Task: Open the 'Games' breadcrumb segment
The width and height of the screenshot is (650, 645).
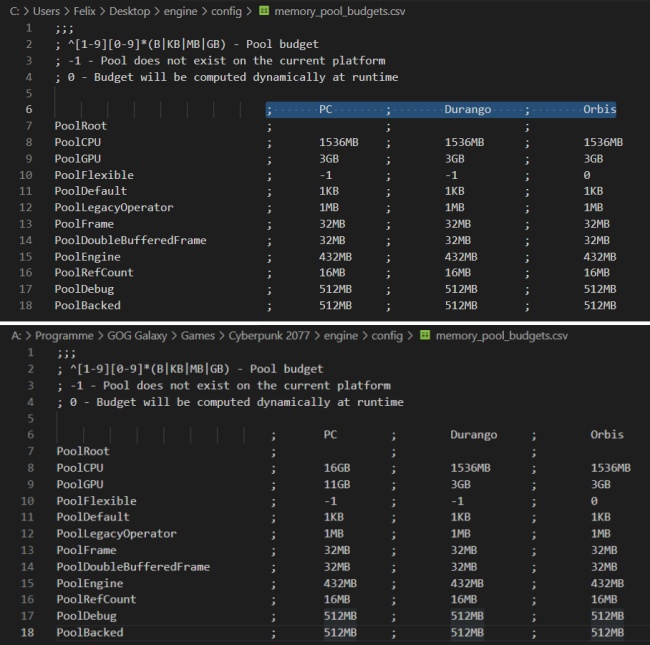Action: [x=198, y=335]
